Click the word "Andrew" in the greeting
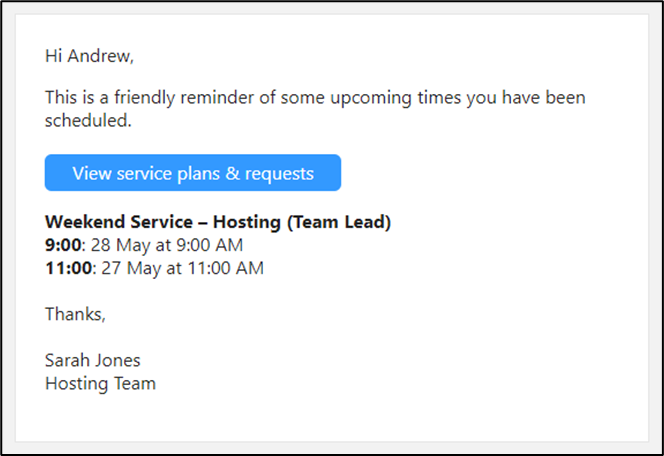 [100, 56]
